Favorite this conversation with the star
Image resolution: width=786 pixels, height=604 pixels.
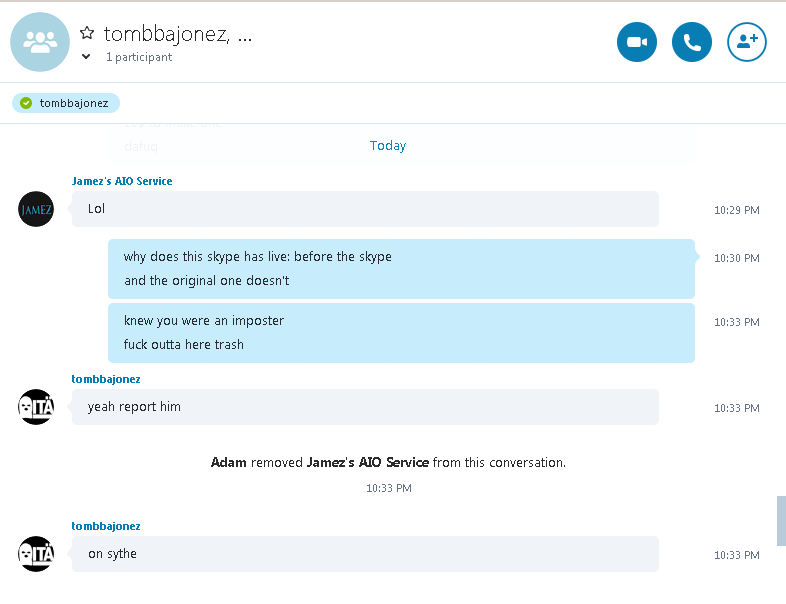click(x=87, y=34)
